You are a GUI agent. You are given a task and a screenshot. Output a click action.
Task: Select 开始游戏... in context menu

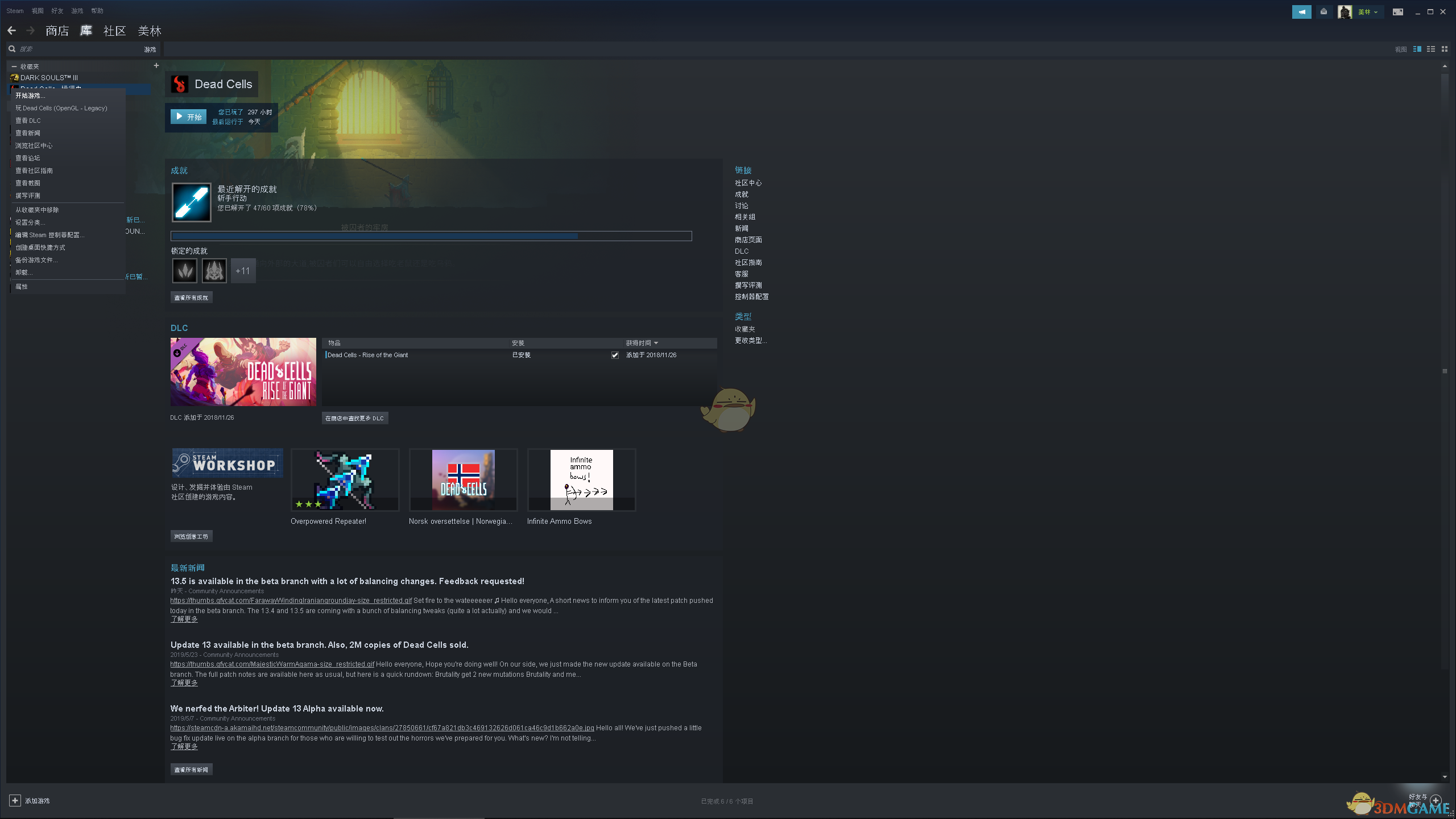pos(30,96)
